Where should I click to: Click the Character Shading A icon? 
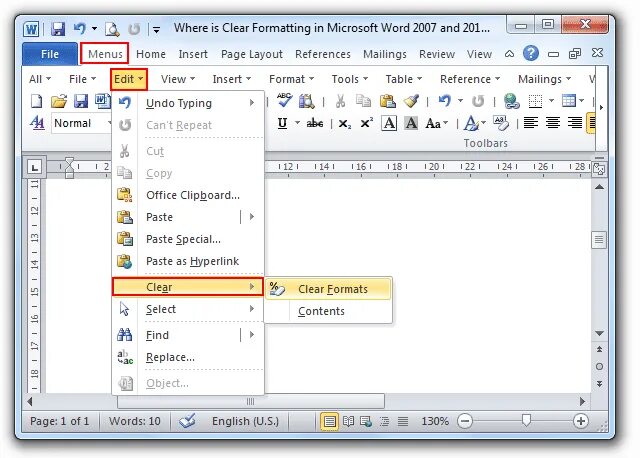tap(411, 123)
